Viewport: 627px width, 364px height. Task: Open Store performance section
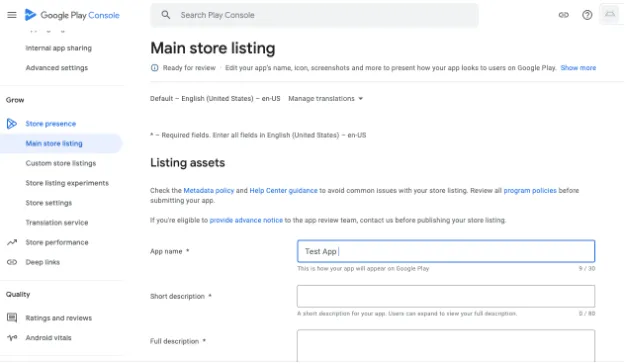tap(57, 242)
